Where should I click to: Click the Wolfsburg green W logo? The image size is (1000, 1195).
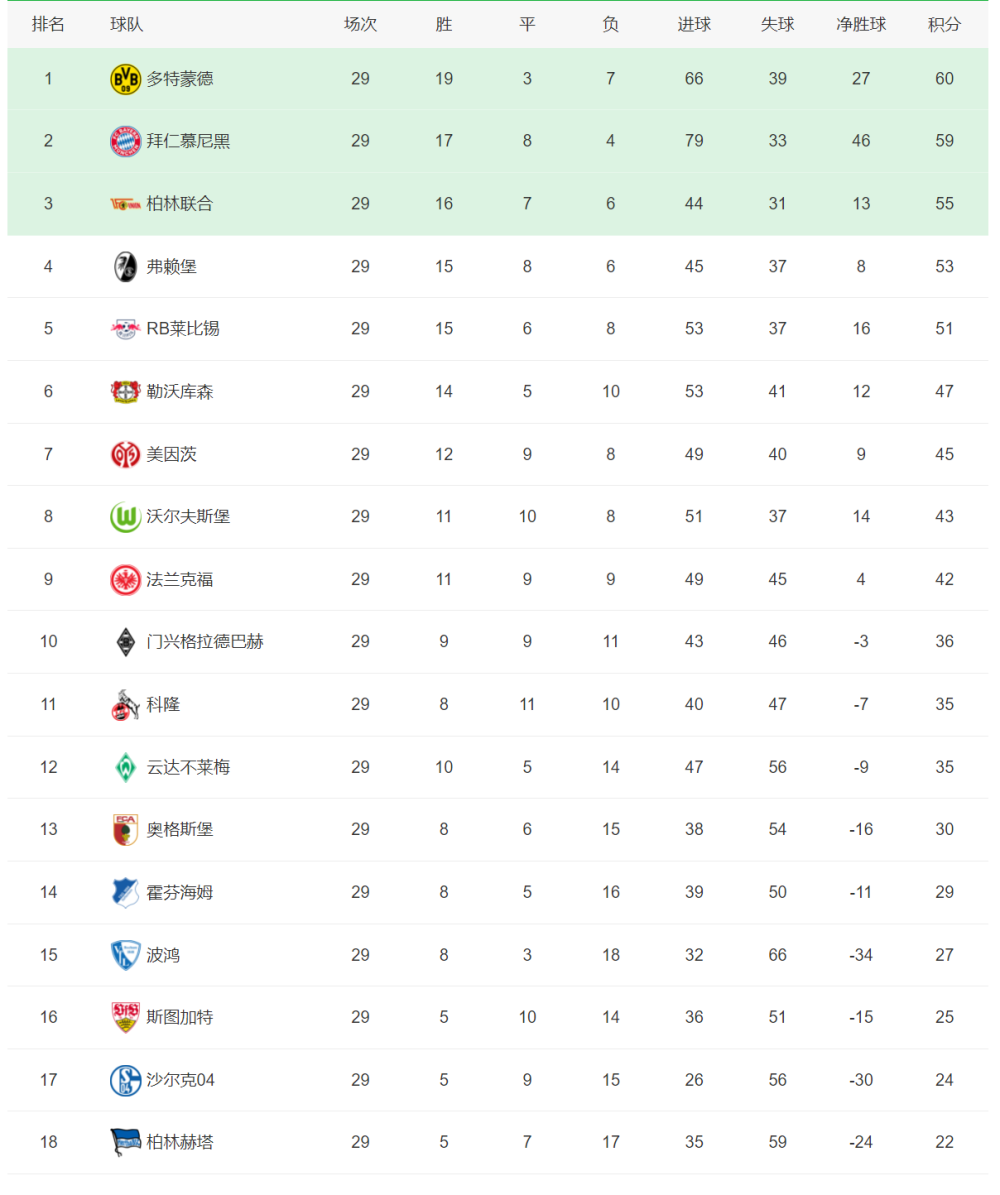coord(125,517)
